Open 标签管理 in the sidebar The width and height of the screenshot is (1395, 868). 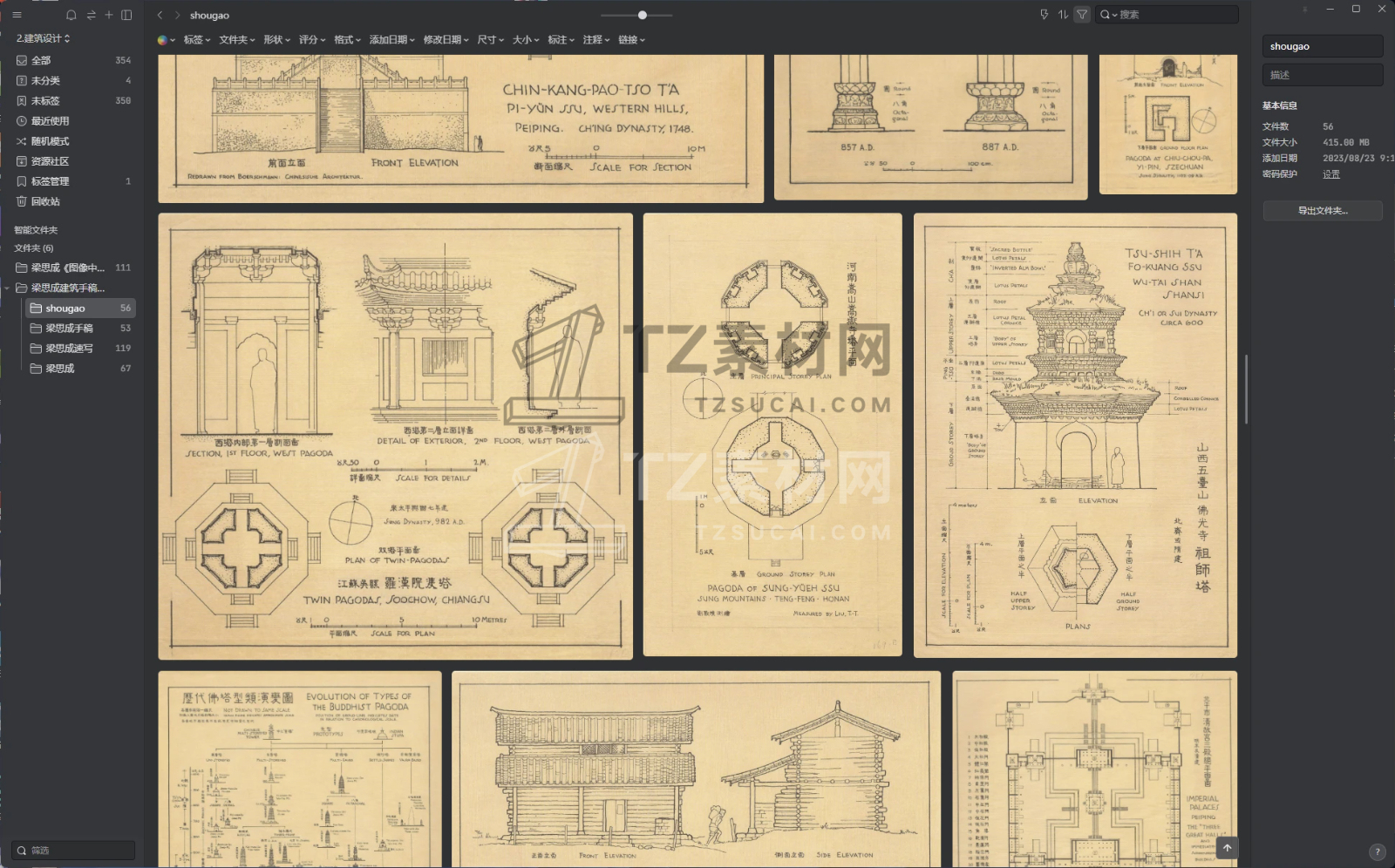[x=50, y=181]
